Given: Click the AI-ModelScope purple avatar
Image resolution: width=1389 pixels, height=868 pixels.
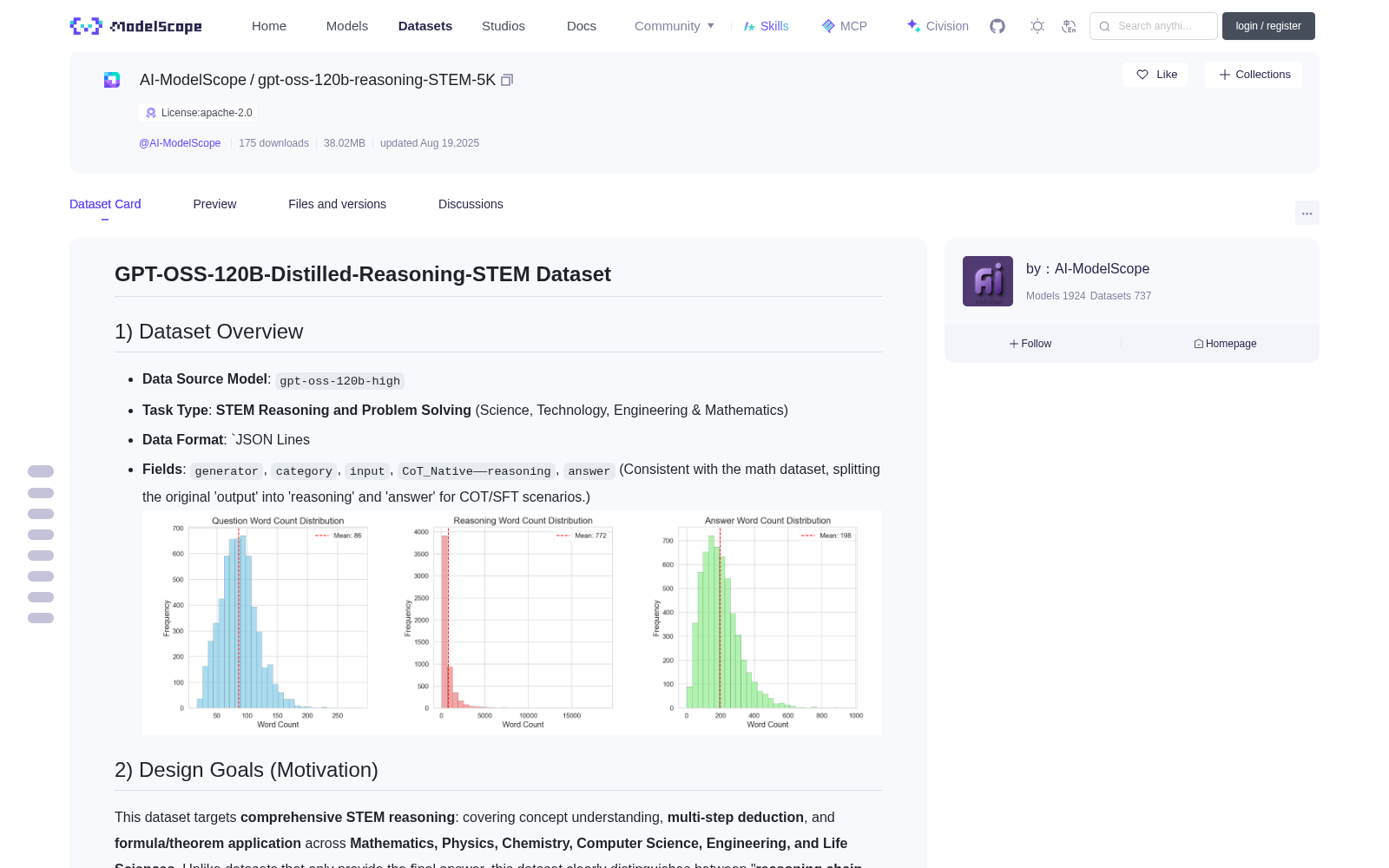Looking at the screenshot, I should point(988,281).
